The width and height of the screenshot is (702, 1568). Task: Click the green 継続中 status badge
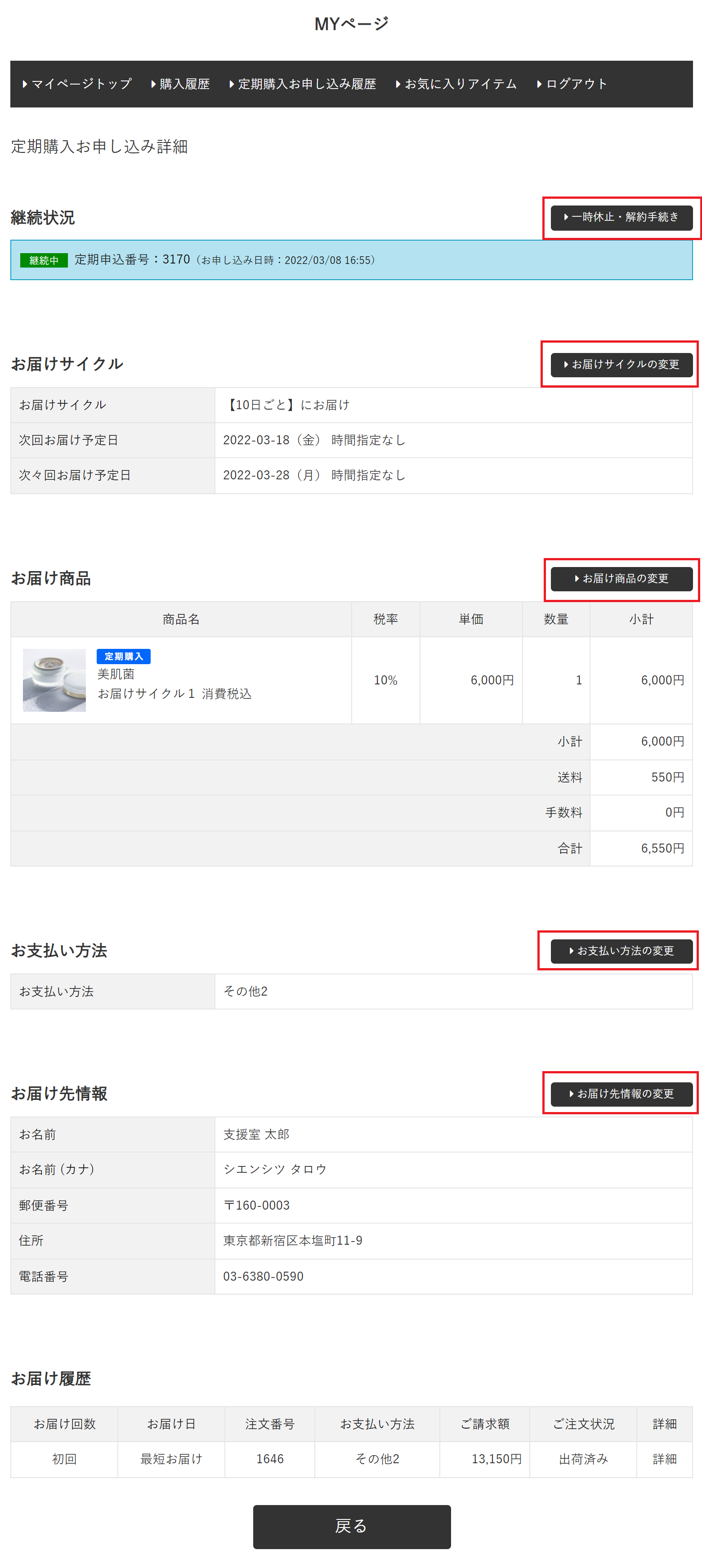pyautogui.click(x=44, y=260)
